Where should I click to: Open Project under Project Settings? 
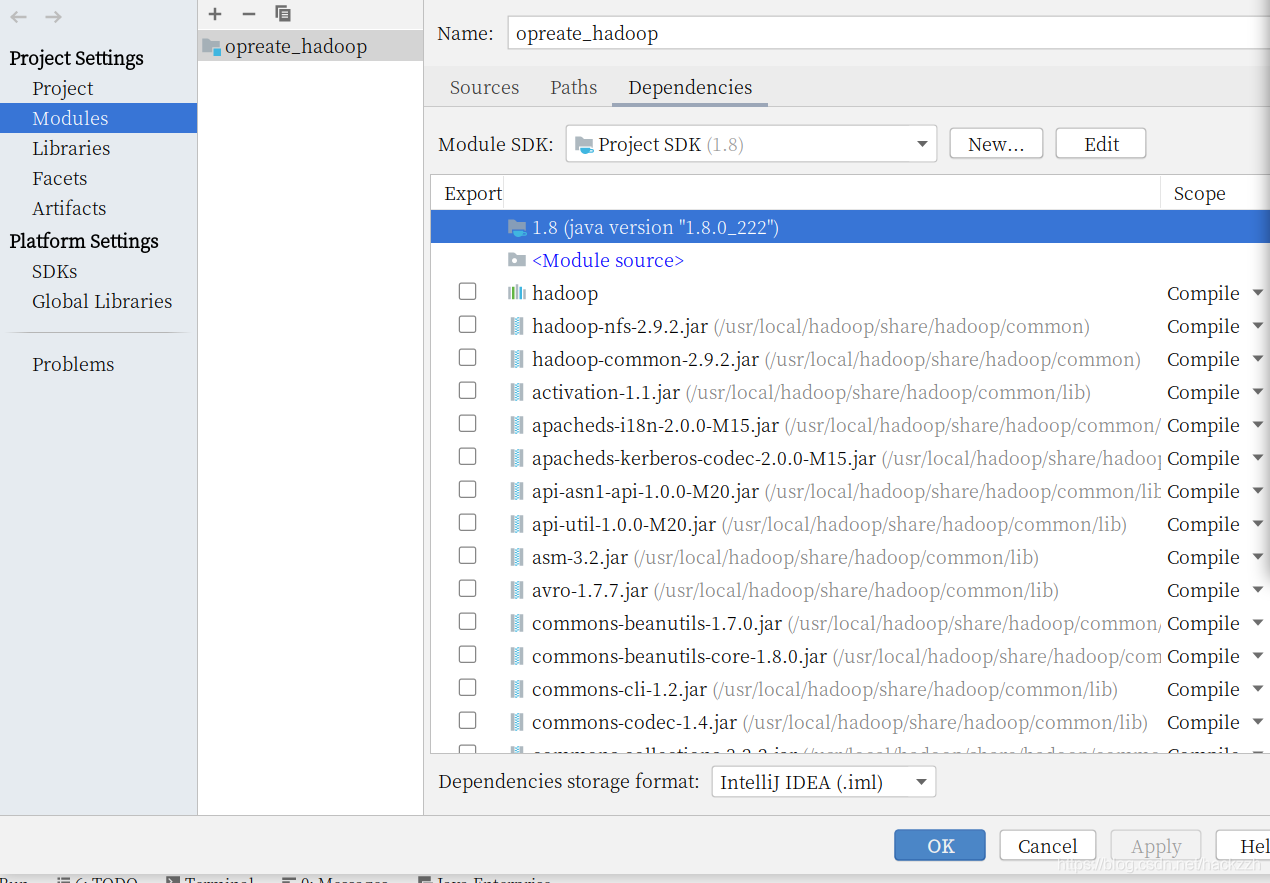click(x=62, y=88)
